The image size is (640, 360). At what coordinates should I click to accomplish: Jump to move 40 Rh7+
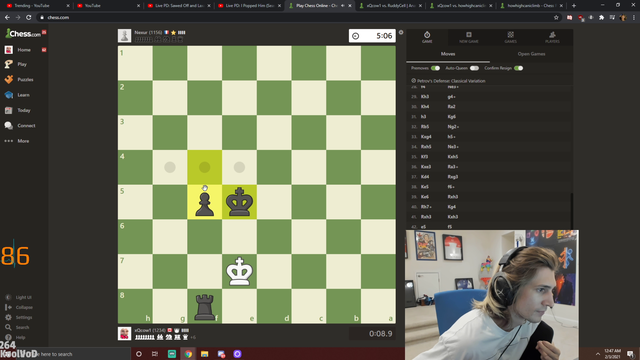(426, 207)
